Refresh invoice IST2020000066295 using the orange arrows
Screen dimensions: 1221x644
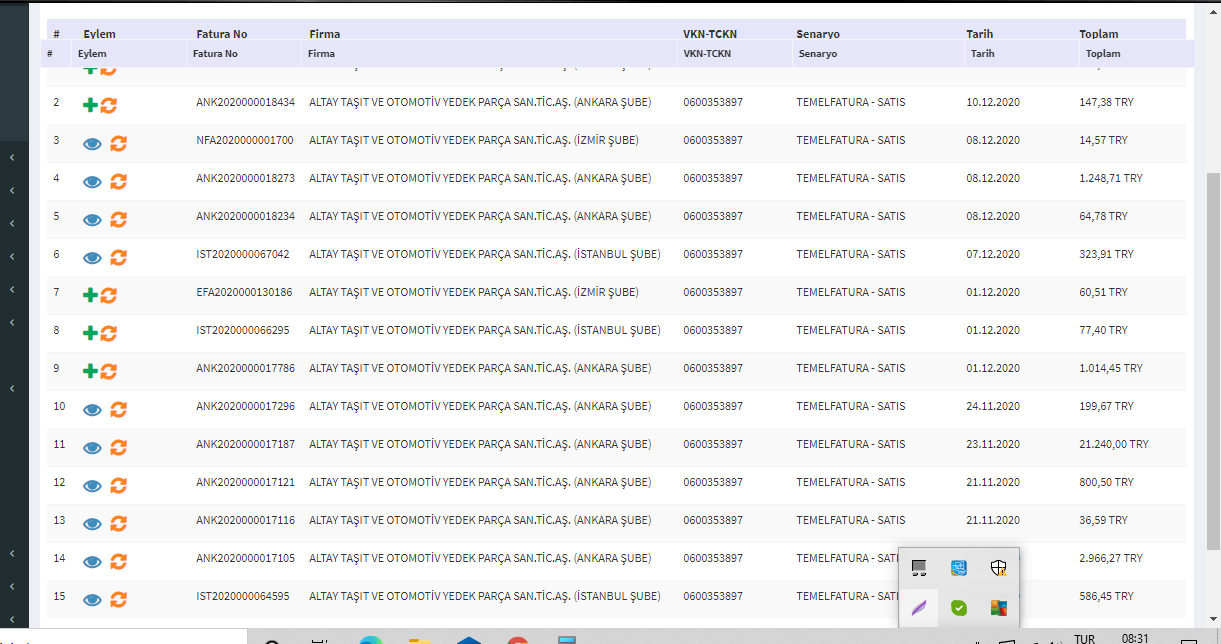[x=108, y=332]
